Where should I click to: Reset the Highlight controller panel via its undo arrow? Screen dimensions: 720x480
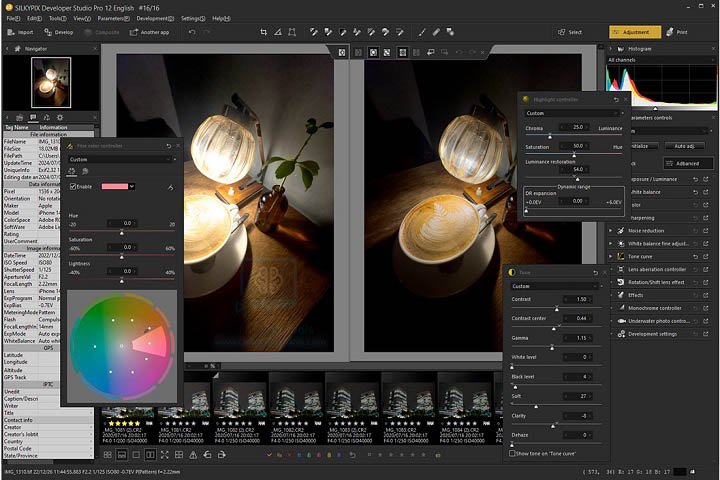click(616, 100)
